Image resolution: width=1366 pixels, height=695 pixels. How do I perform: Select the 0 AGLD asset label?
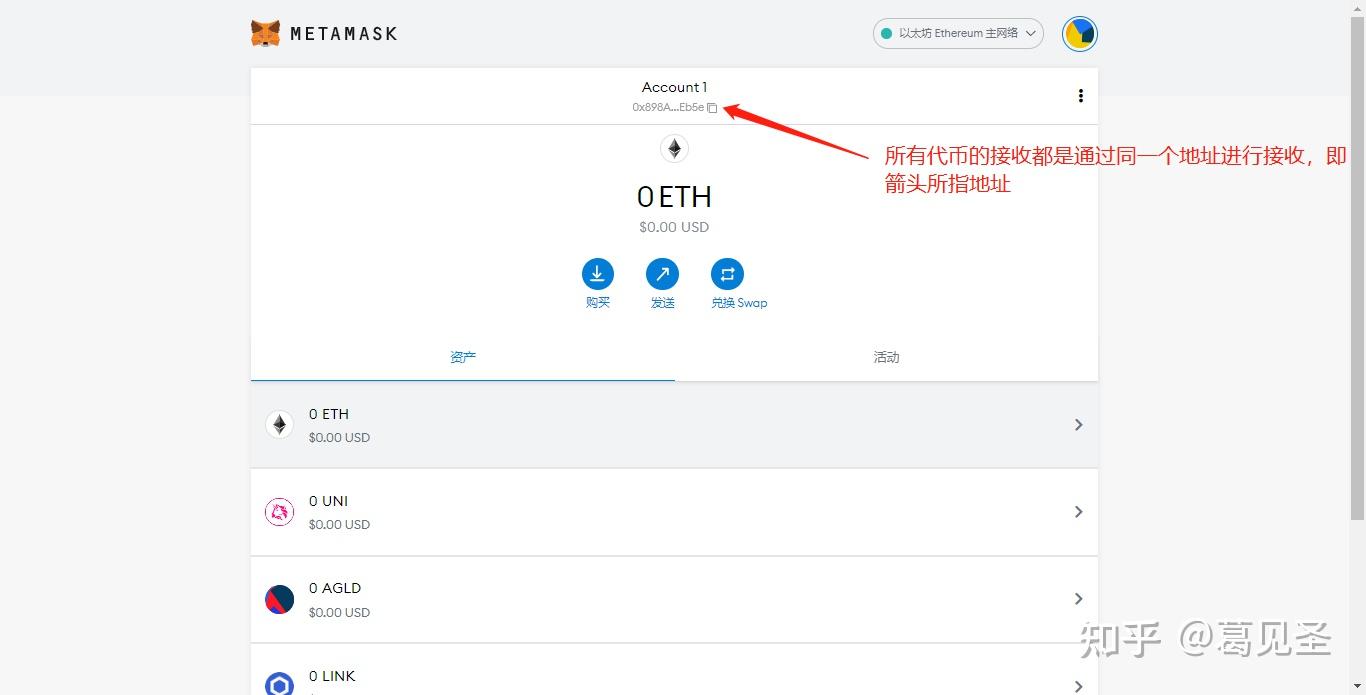pyautogui.click(x=335, y=588)
